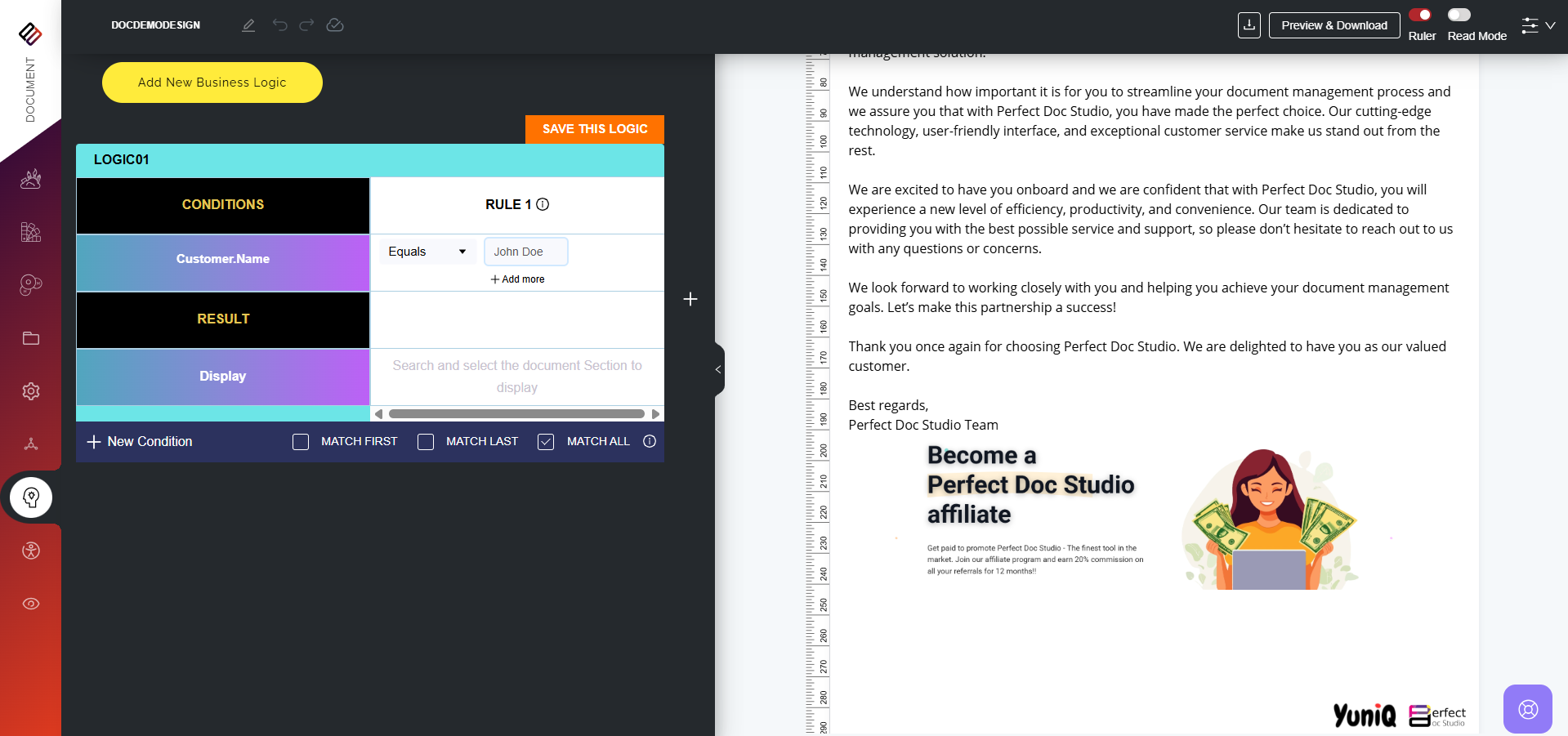This screenshot has height=736, width=1568.
Task: Uncheck the MATCH ALL checkbox
Action: click(546, 442)
